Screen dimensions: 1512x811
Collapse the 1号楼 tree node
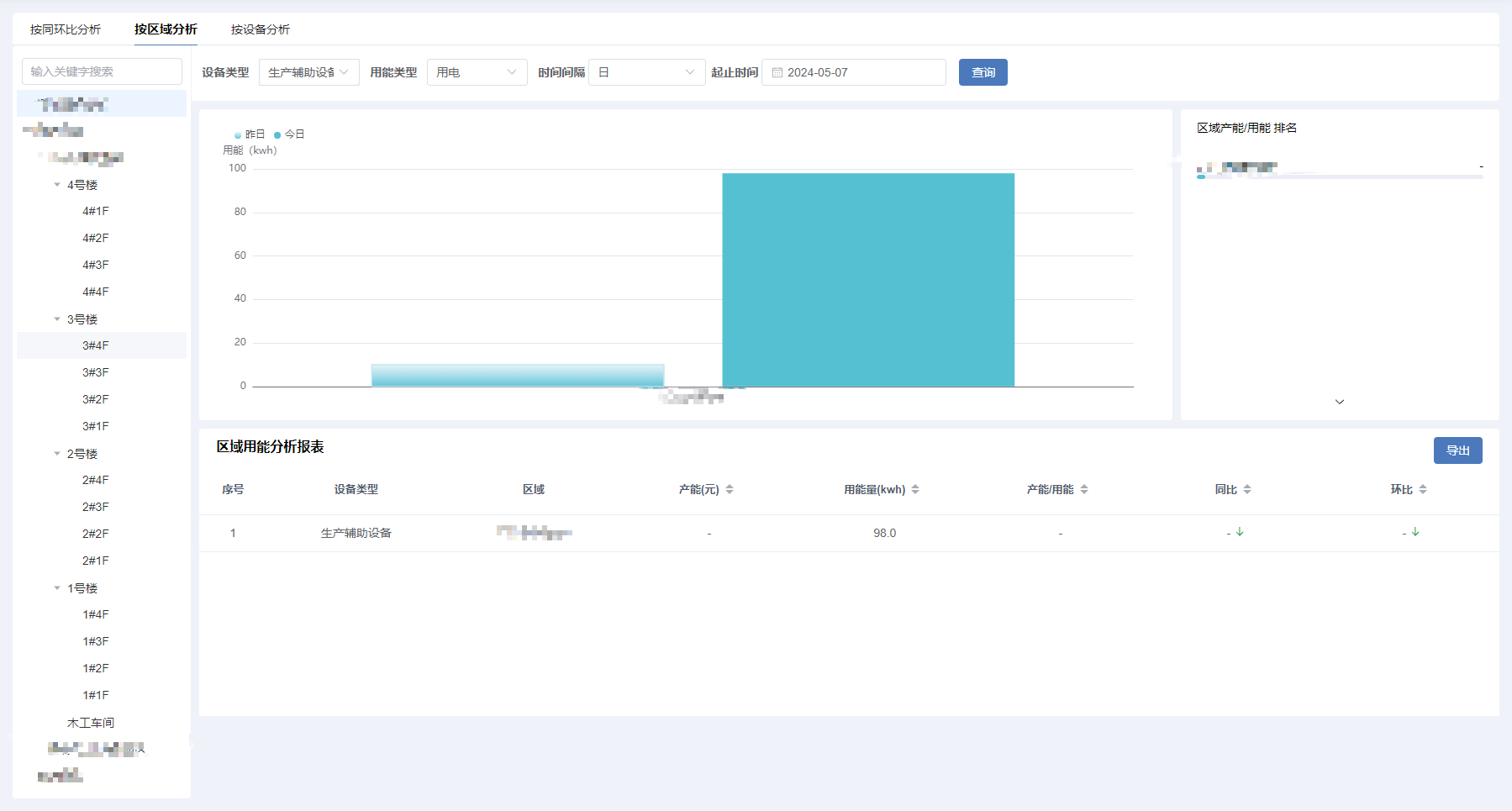click(57, 588)
